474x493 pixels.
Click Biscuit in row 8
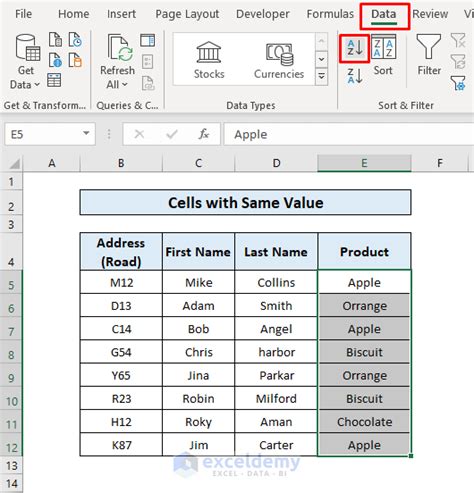(x=364, y=352)
